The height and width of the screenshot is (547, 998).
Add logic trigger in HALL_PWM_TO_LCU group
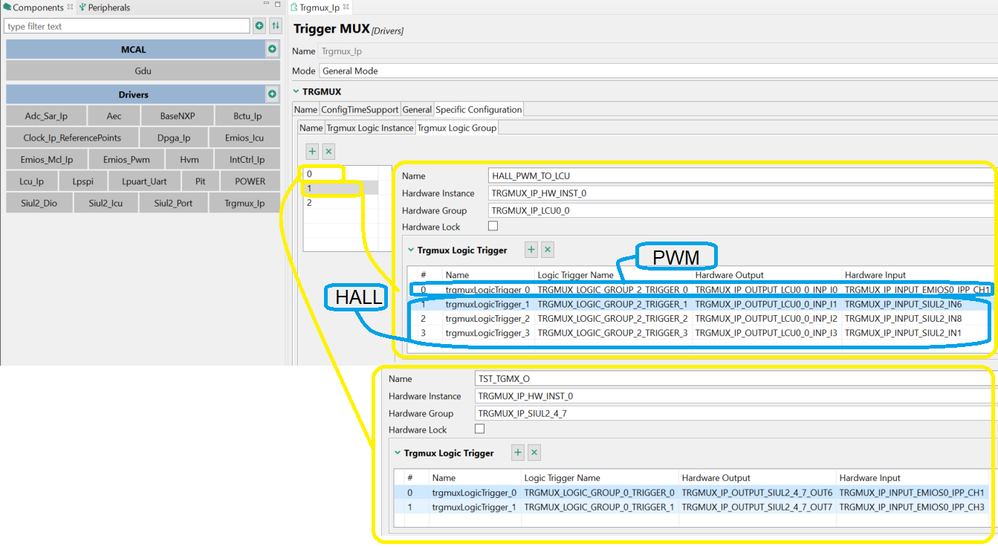pyautogui.click(x=531, y=250)
